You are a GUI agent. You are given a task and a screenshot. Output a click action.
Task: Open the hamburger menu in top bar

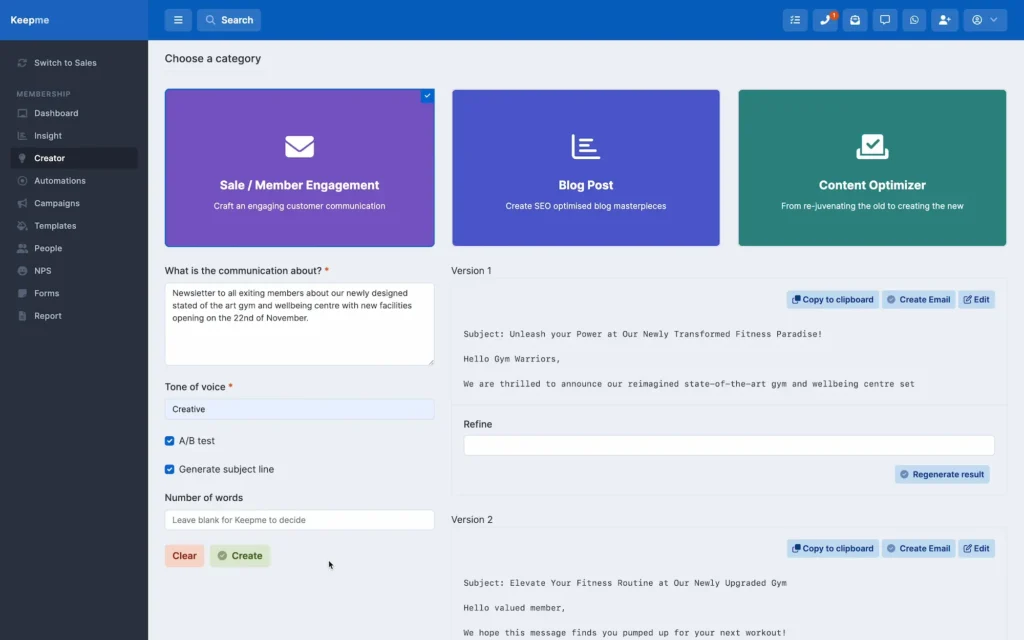click(178, 20)
